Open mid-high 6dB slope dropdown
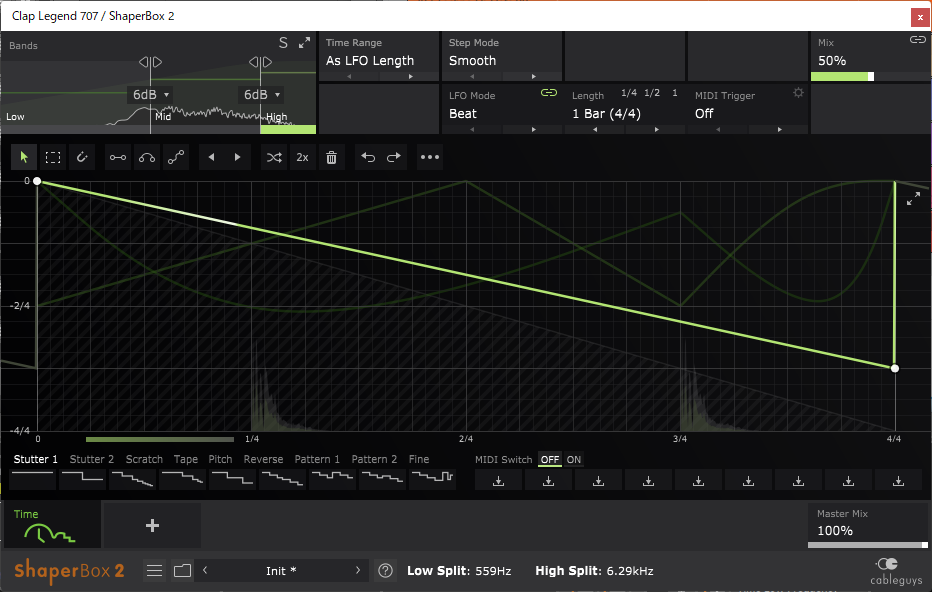 click(x=262, y=95)
